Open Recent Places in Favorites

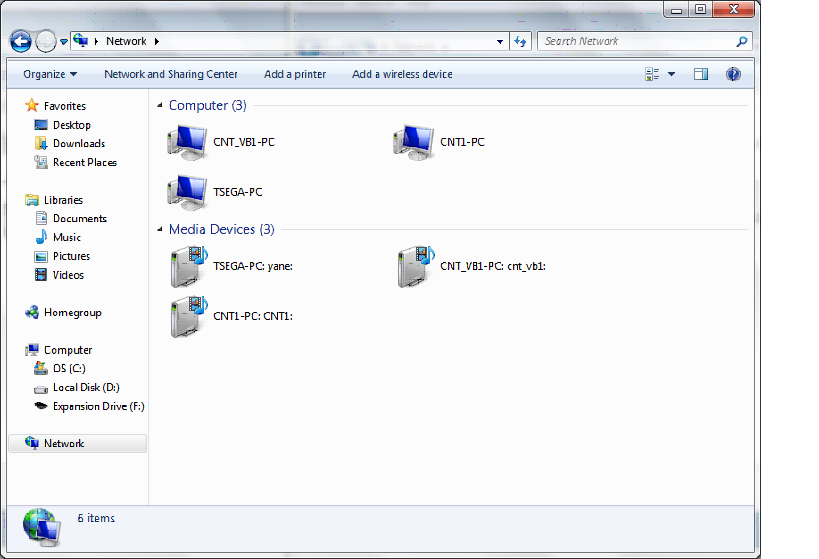coord(85,162)
